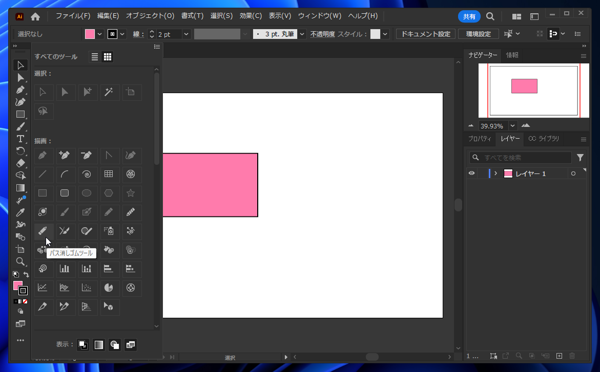Open Navigator panel options menu
Viewport: 600px width, 372px height.
pos(583,56)
